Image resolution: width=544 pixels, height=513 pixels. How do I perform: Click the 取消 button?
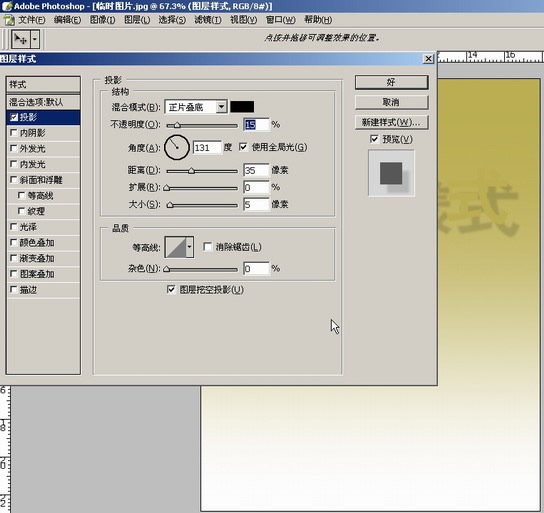click(391, 102)
